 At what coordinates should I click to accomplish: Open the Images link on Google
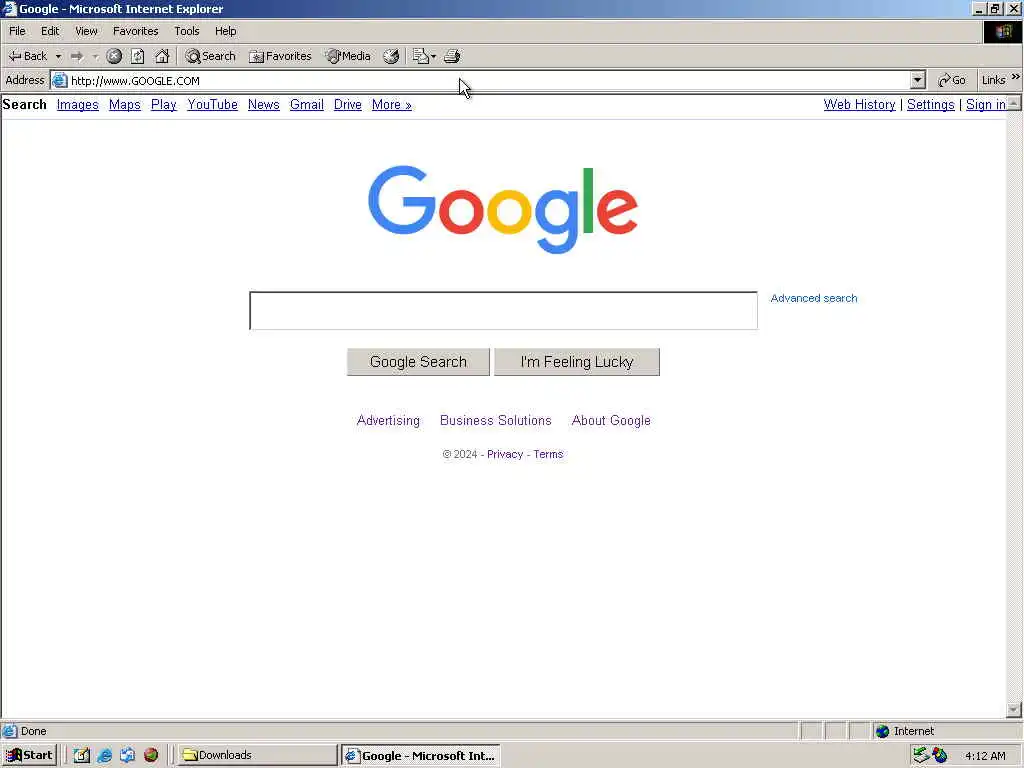click(78, 104)
